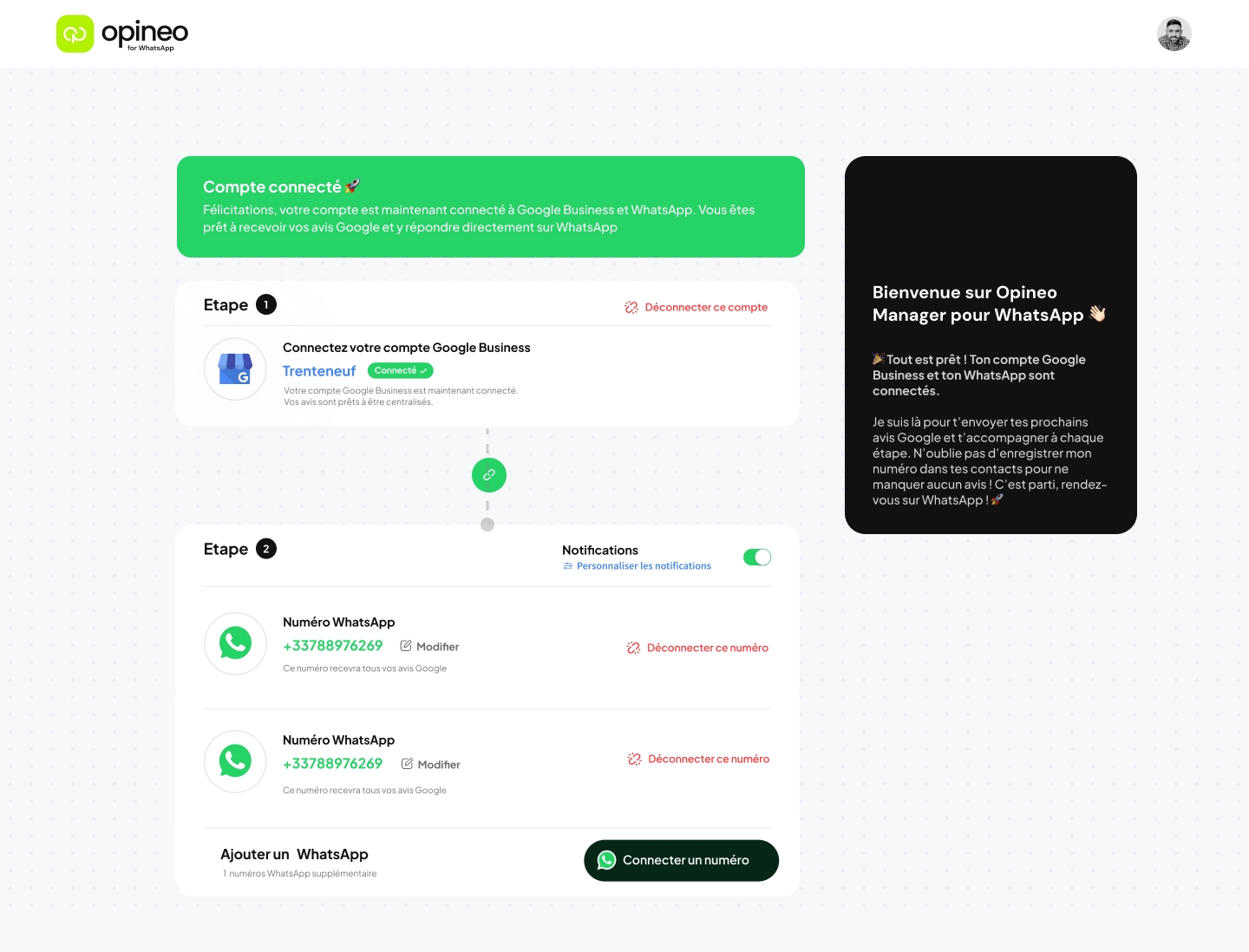
Task: Click the pencil icon beside the first number
Action: 406,645
